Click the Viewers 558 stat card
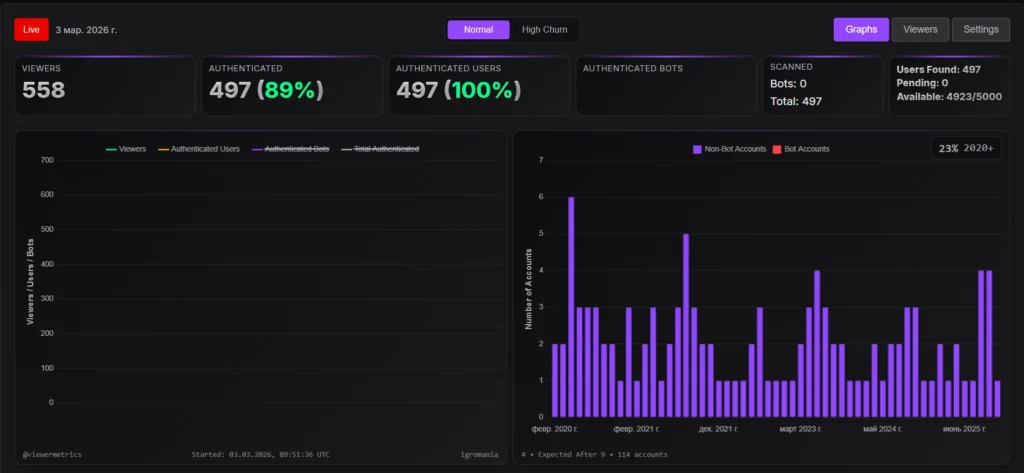The image size is (1024, 473). 104,85
